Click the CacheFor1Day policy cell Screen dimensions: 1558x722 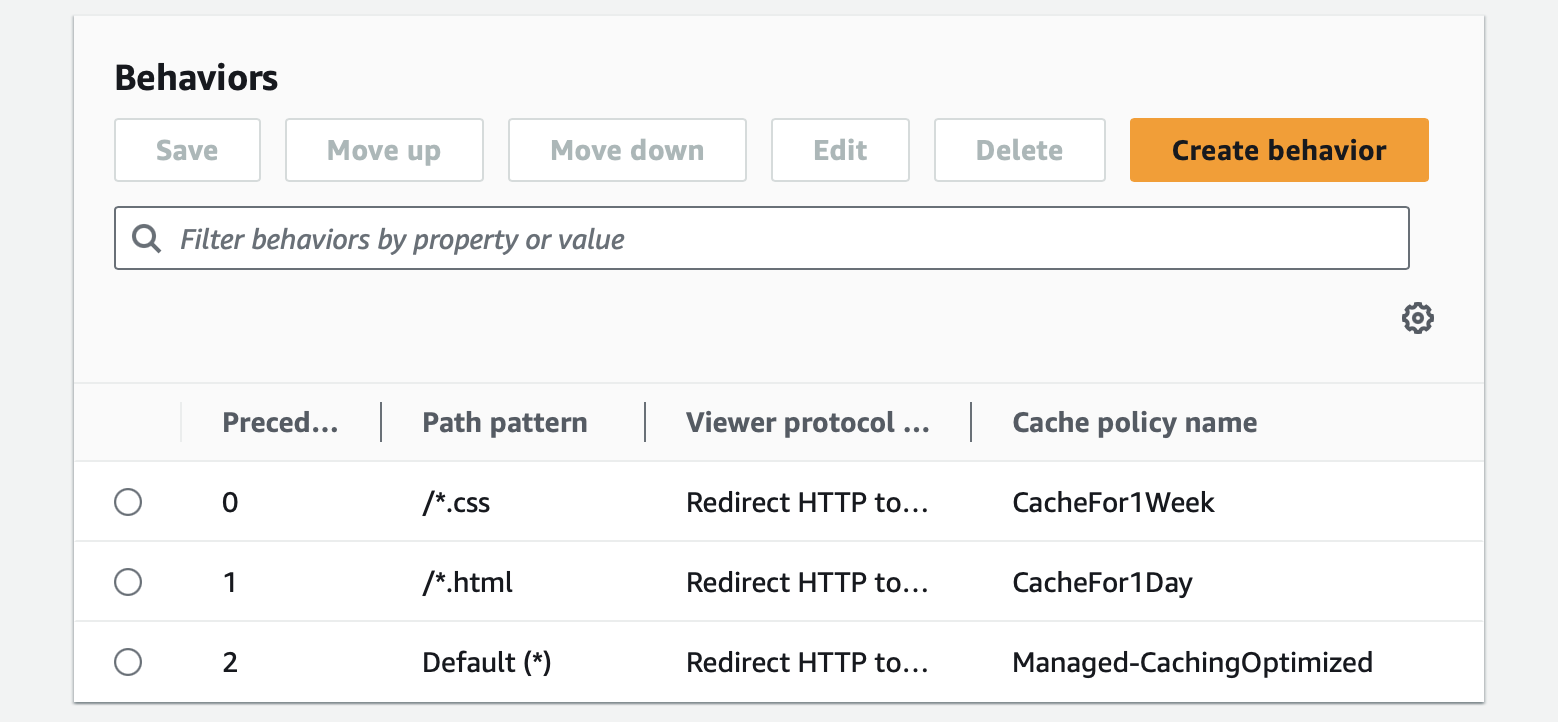(1102, 582)
